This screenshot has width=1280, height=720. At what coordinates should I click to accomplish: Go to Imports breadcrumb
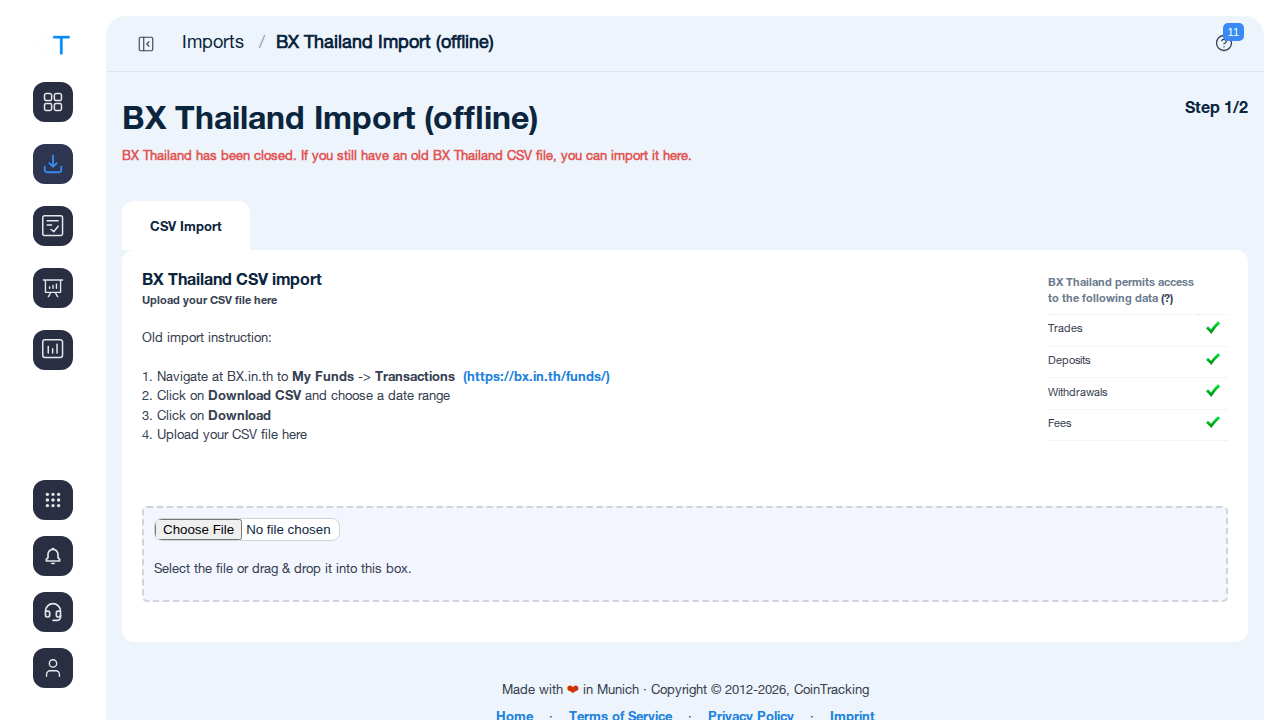coord(213,42)
